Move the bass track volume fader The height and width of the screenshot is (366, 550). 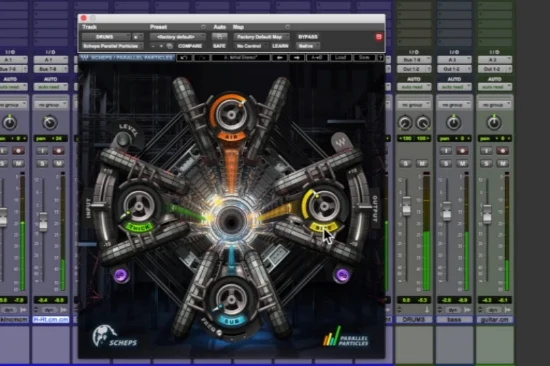[x=446, y=211]
